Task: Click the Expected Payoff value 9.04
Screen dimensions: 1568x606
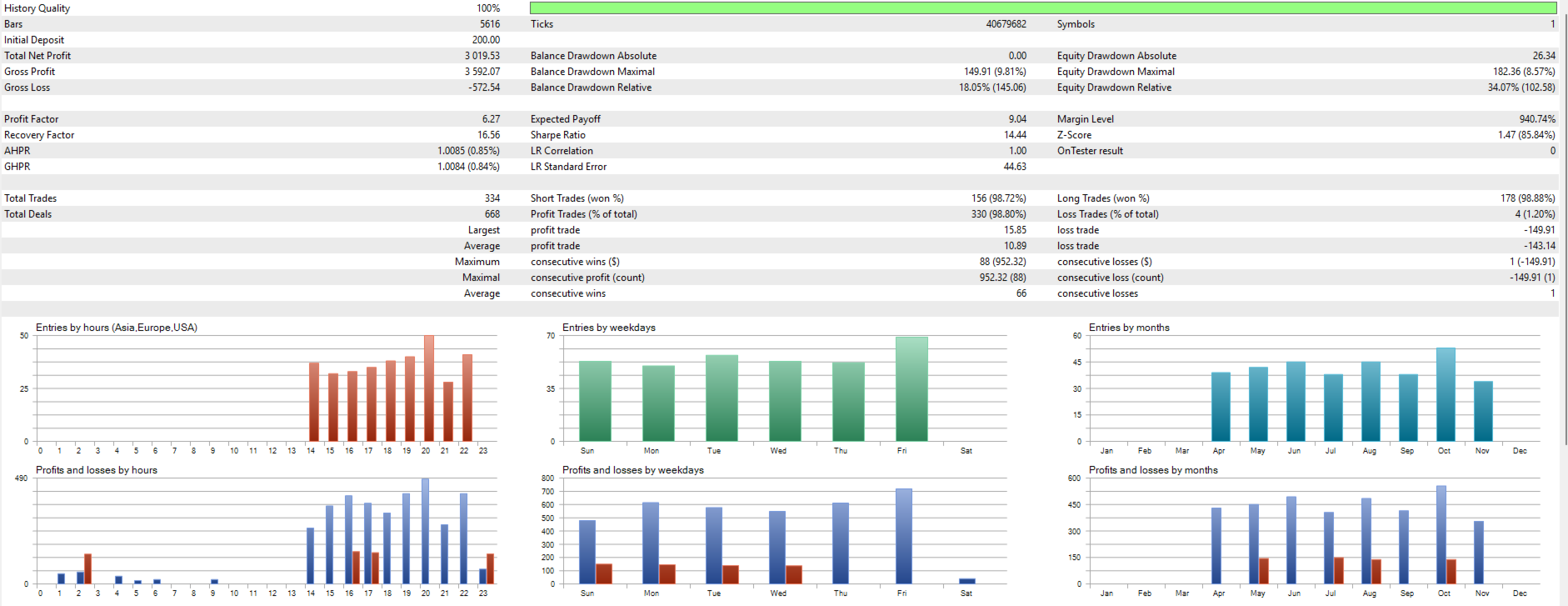Action: [1017, 119]
